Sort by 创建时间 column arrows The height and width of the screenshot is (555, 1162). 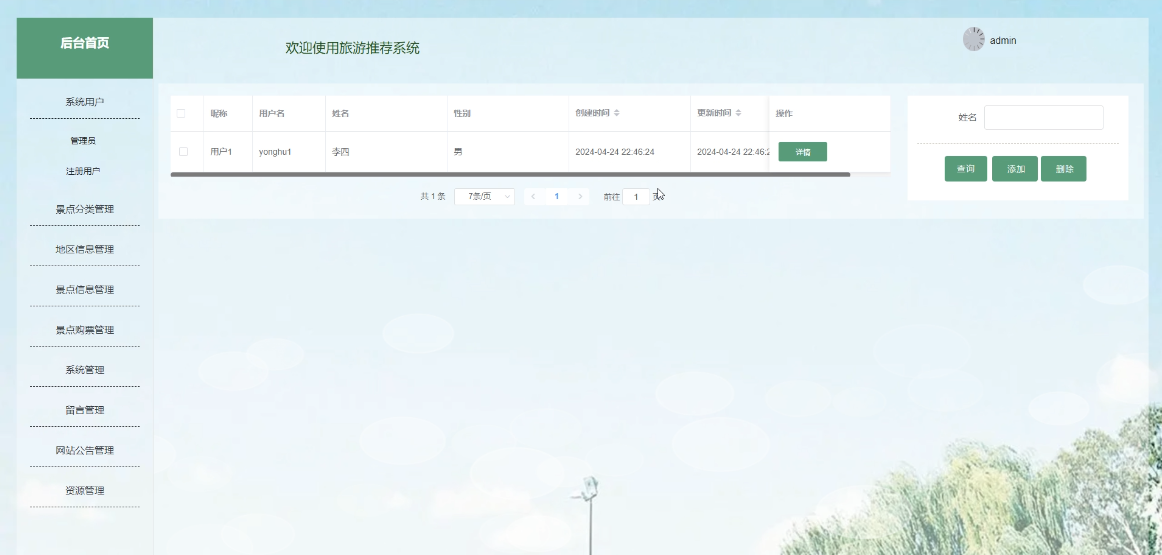coord(617,113)
